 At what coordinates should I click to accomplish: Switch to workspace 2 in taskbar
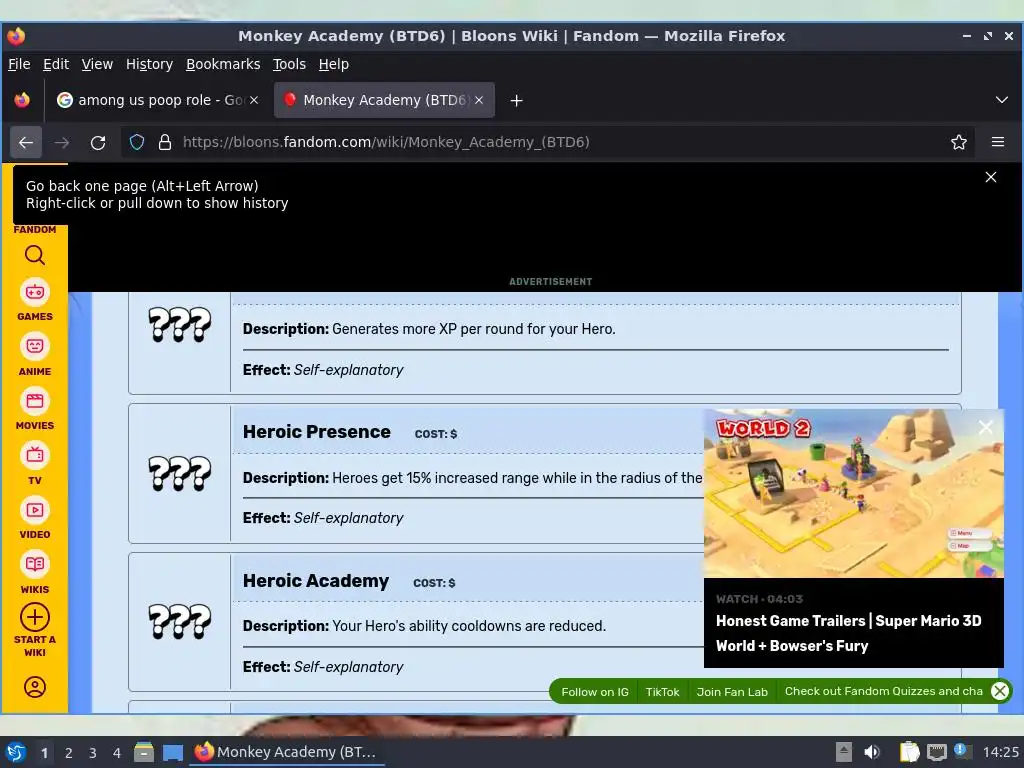(x=69, y=753)
